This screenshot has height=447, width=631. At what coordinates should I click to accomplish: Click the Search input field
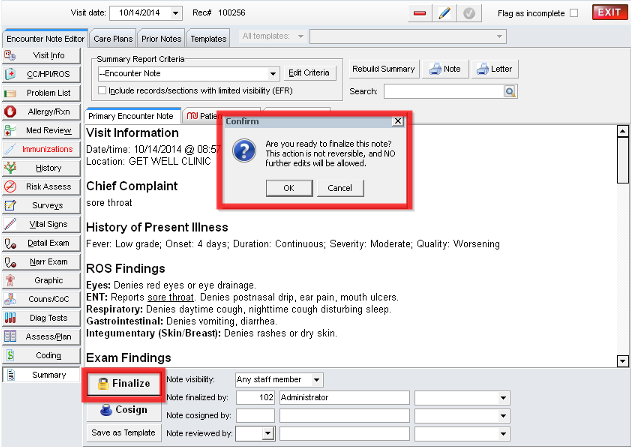(x=444, y=92)
